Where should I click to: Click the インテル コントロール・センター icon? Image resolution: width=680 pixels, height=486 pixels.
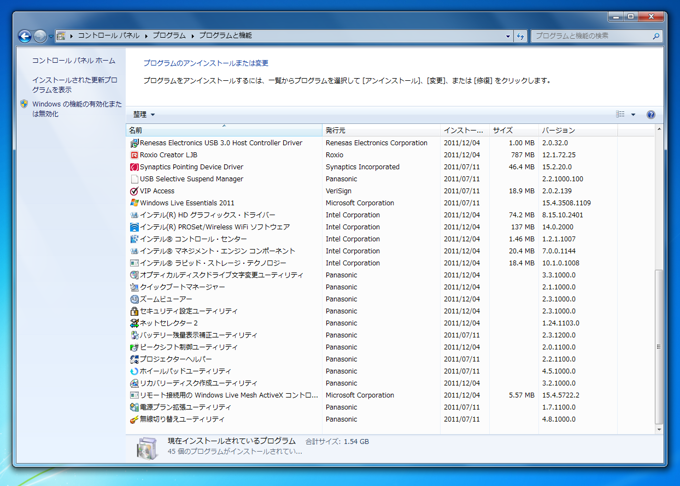(134, 239)
